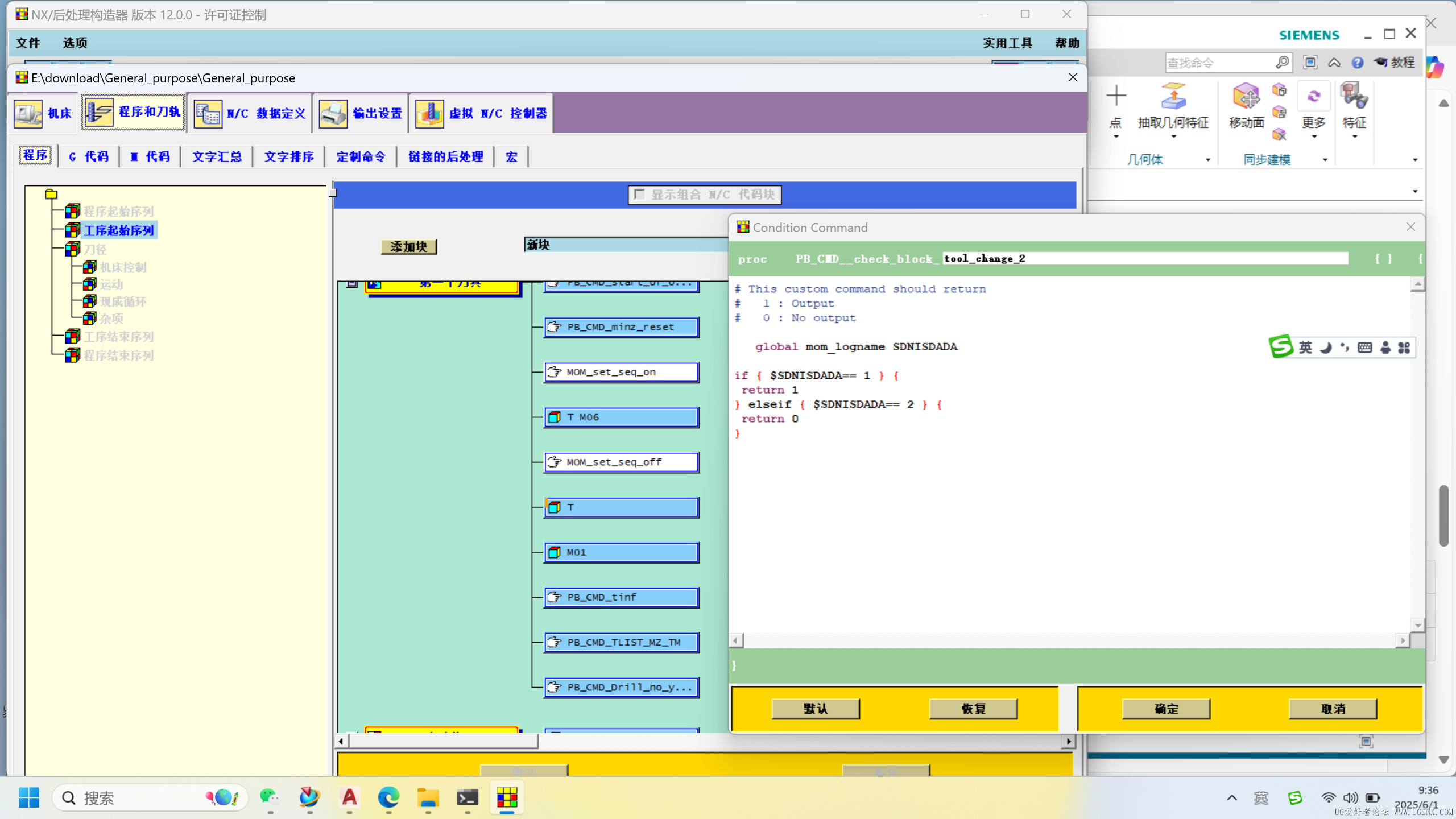
Task: Click the PB_CMD_Drill_no_y block
Action: click(x=621, y=687)
